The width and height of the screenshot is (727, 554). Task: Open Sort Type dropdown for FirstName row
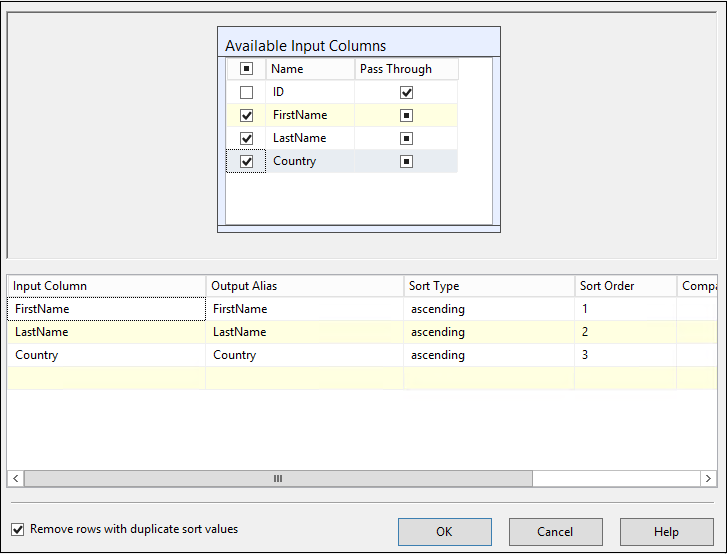489,309
